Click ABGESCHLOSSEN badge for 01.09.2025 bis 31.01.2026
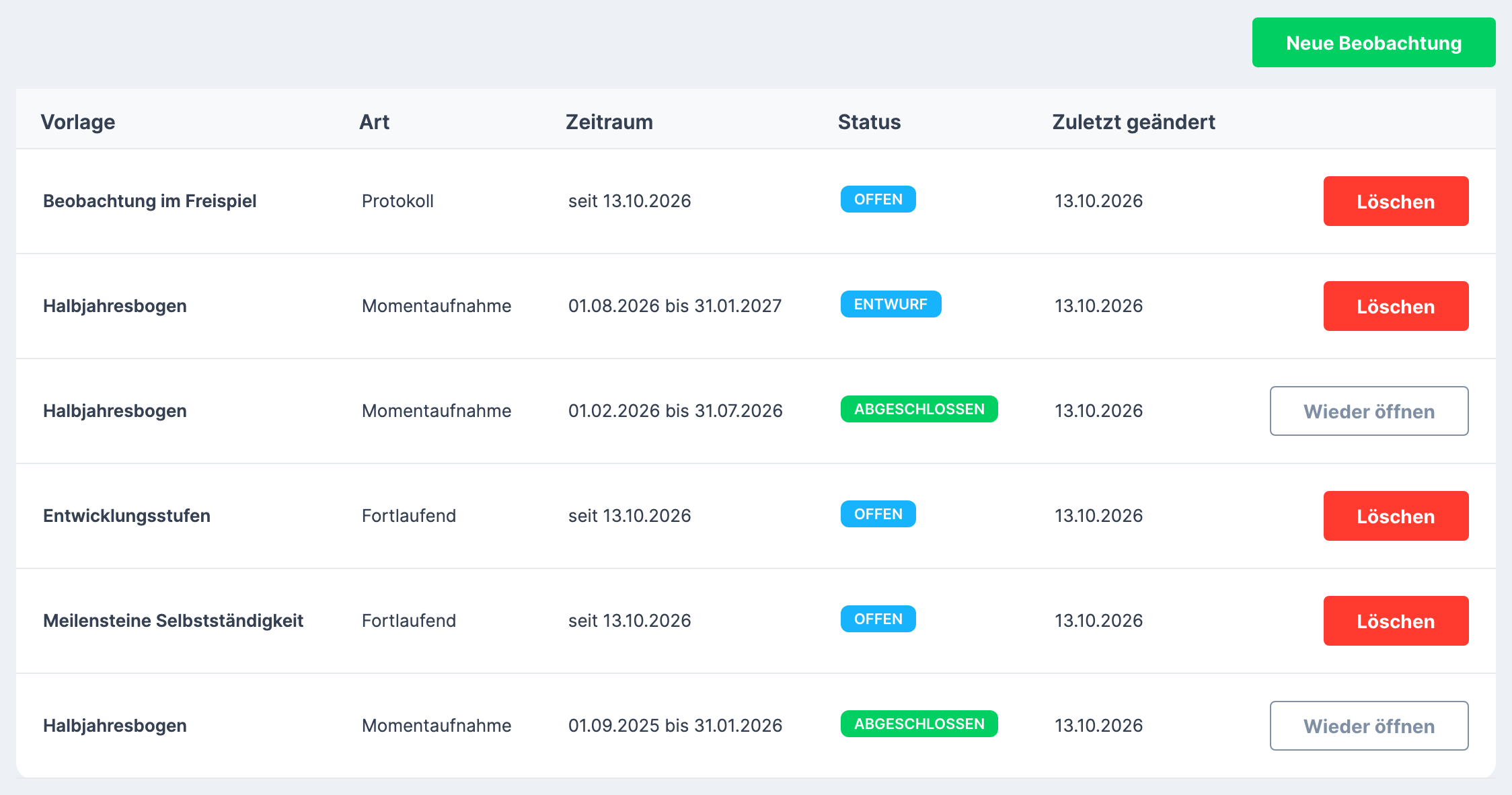The image size is (1512, 795). pos(919,724)
